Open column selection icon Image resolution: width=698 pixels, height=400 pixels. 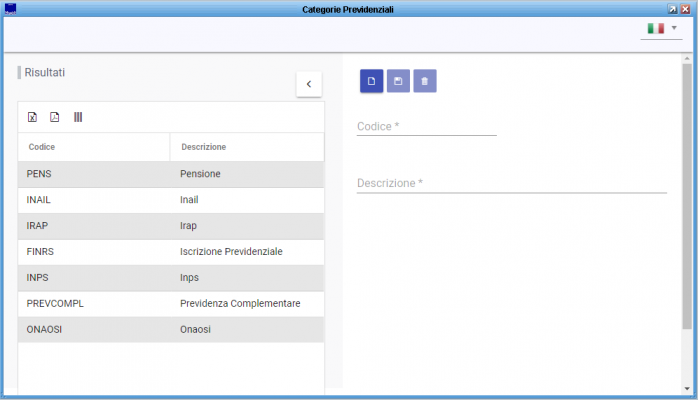78,117
